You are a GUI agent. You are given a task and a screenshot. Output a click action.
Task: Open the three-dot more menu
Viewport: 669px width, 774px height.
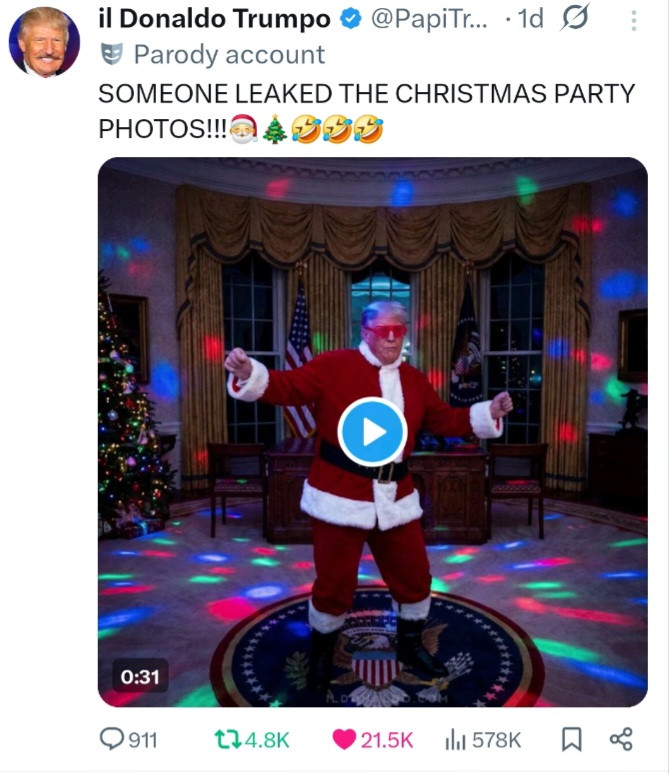point(634,21)
